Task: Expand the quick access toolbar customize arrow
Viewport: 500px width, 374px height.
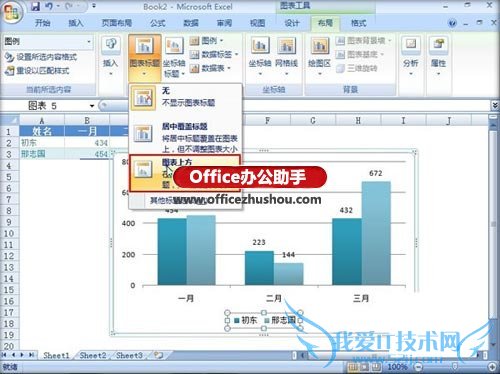Action: [94, 6]
